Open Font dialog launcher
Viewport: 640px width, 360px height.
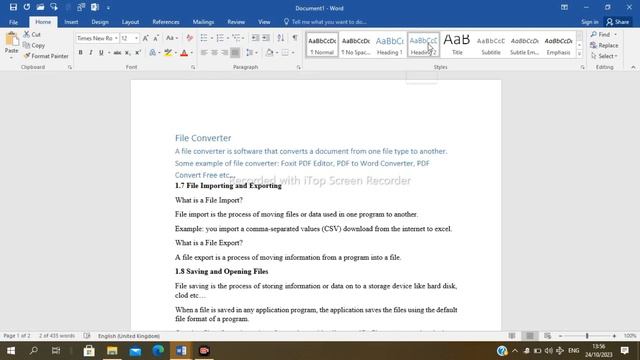pyautogui.click(x=193, y=67)
